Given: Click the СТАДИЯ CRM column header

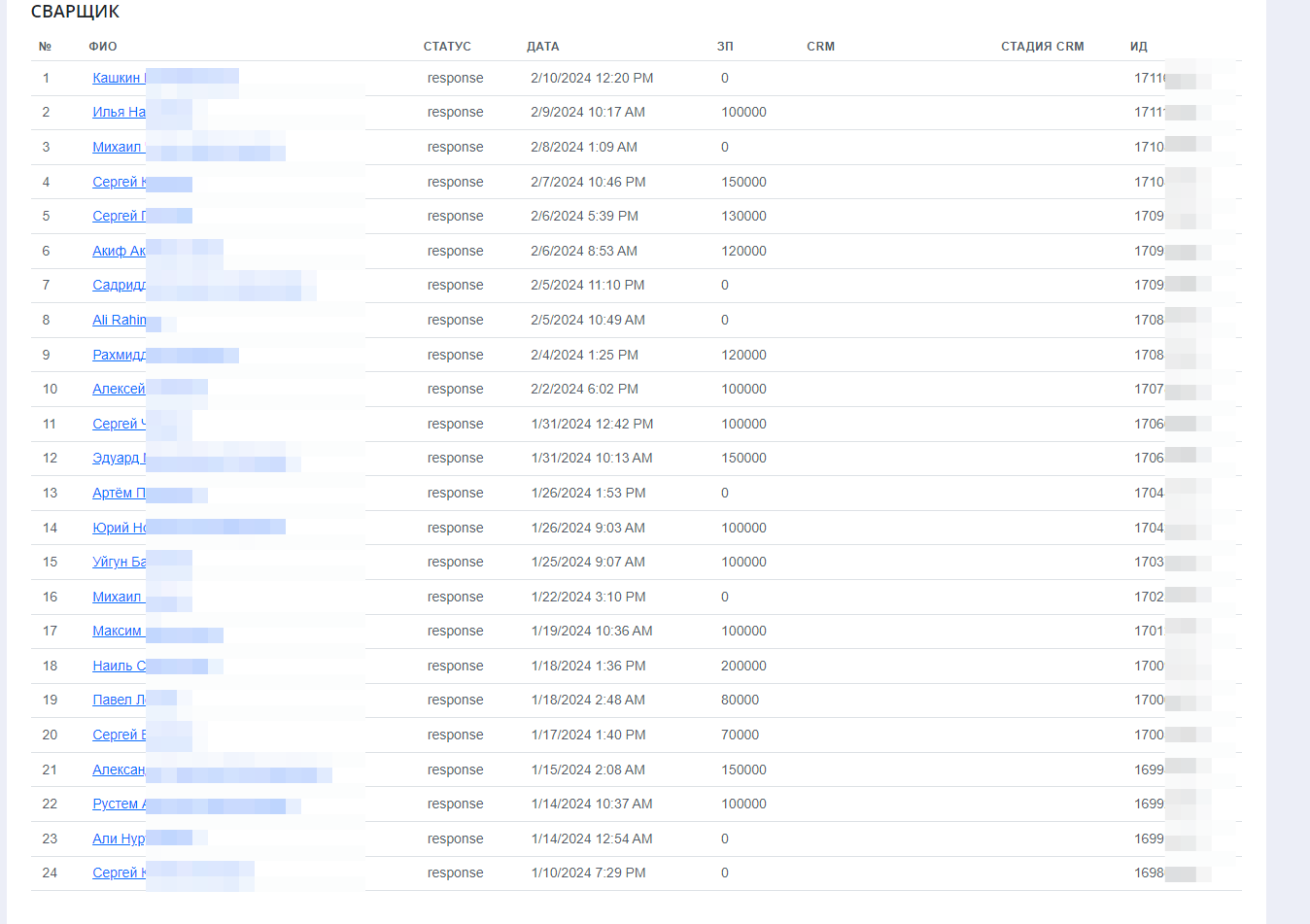Looking at the screenshot, I should (x=1042, y=47).
